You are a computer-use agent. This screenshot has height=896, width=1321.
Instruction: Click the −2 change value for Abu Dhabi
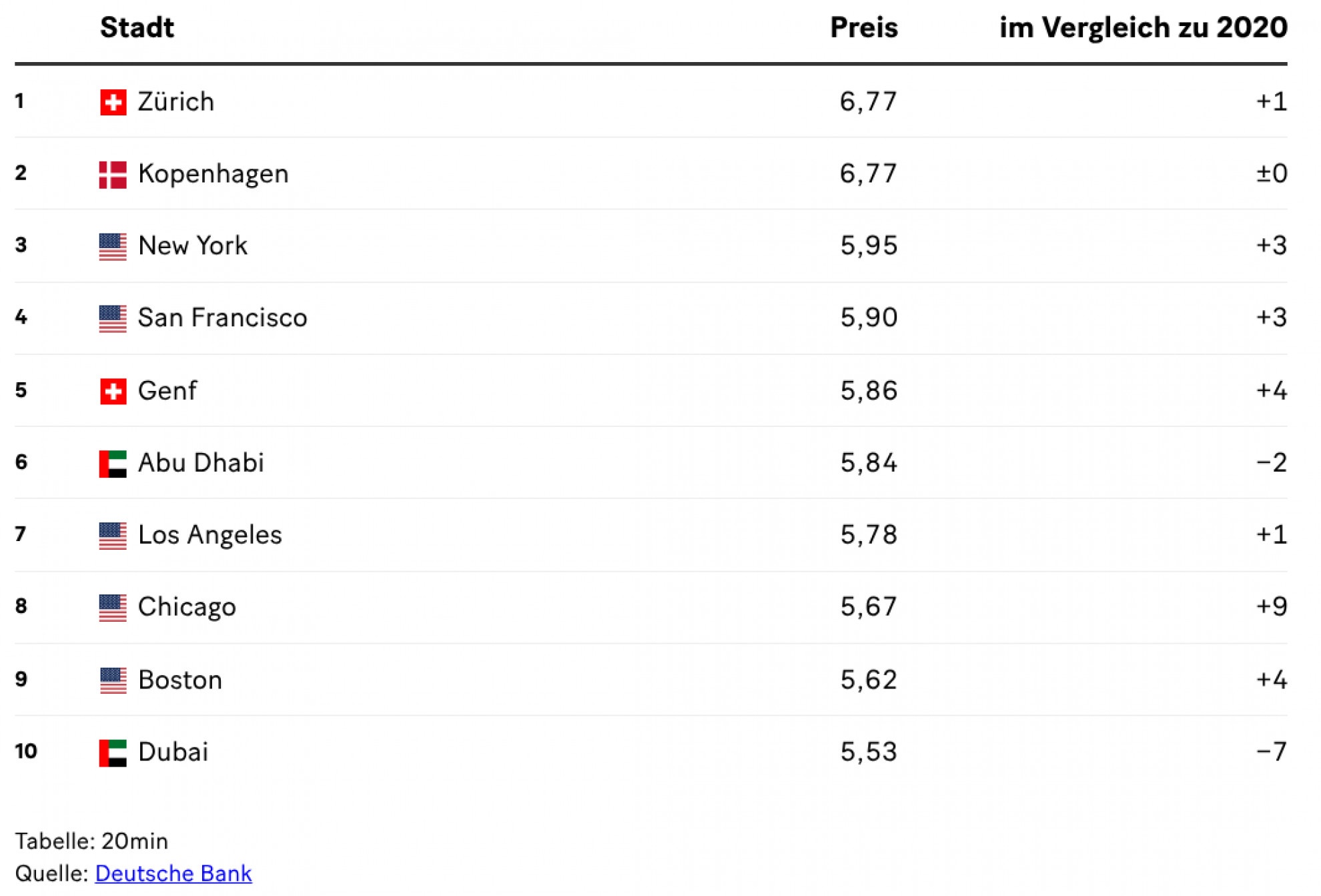(1271, 462)
